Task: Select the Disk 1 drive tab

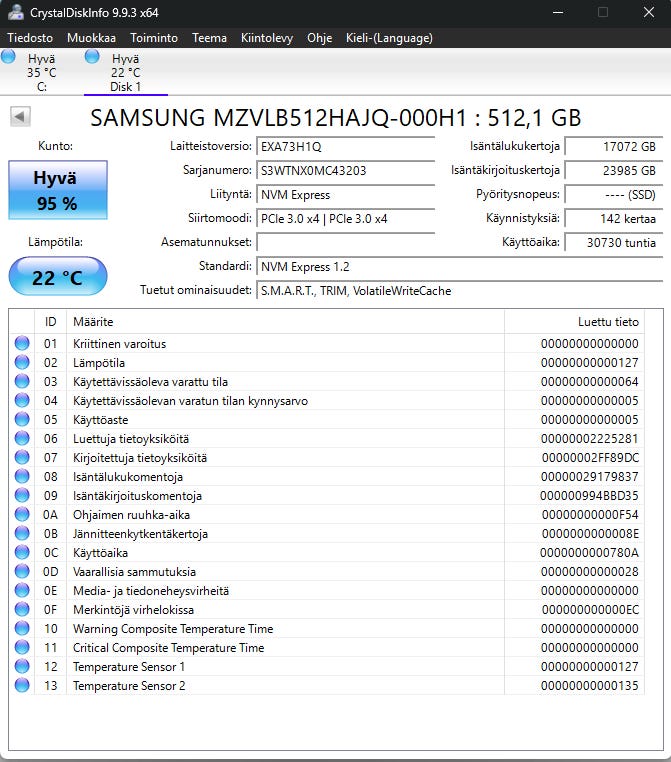Action: [x=125, y=72]
